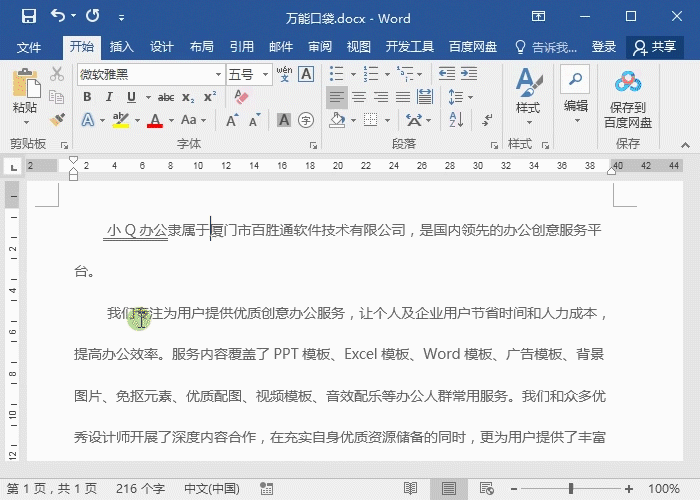
Task: Decrease font size with shrink font icon
Action: tap(254, 120)
